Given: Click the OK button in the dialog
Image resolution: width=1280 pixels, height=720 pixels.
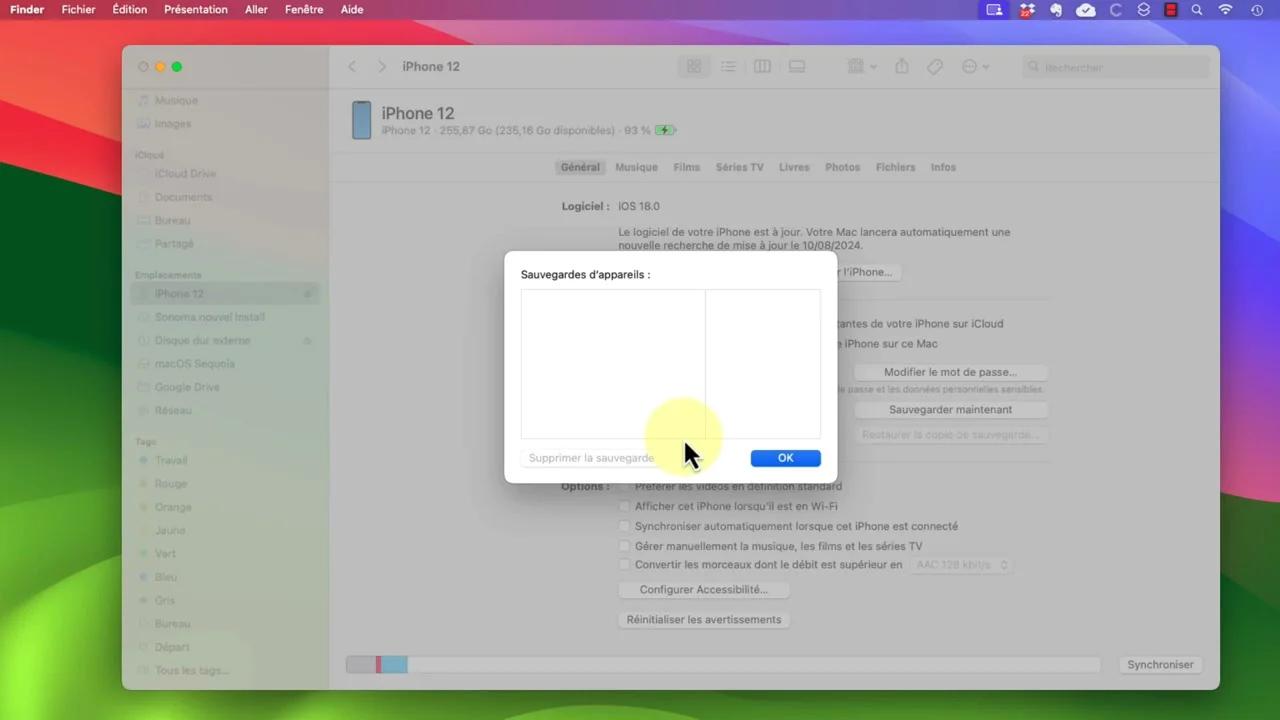Looking at the screenshot, I should (785, 457).
